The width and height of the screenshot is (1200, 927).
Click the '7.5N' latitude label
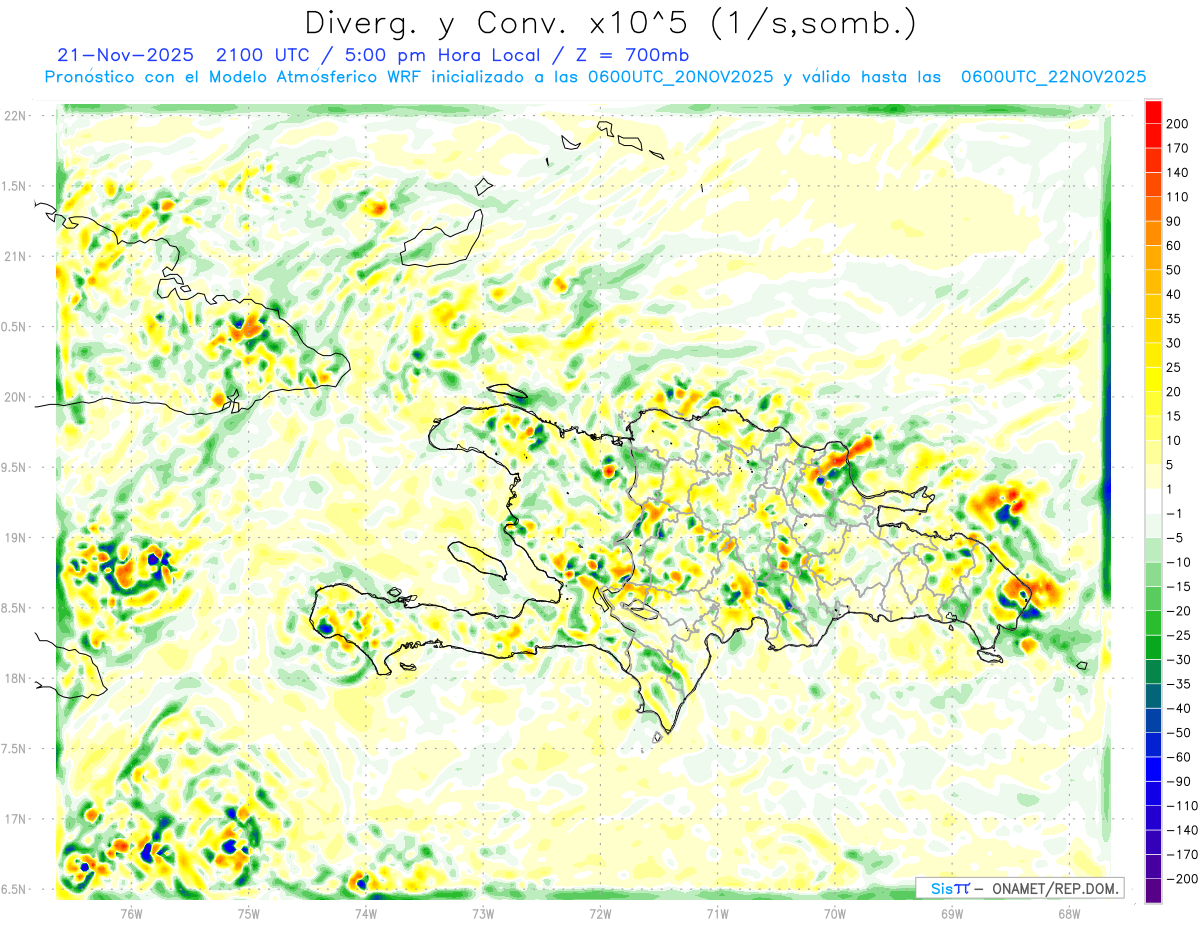[13, 749]
